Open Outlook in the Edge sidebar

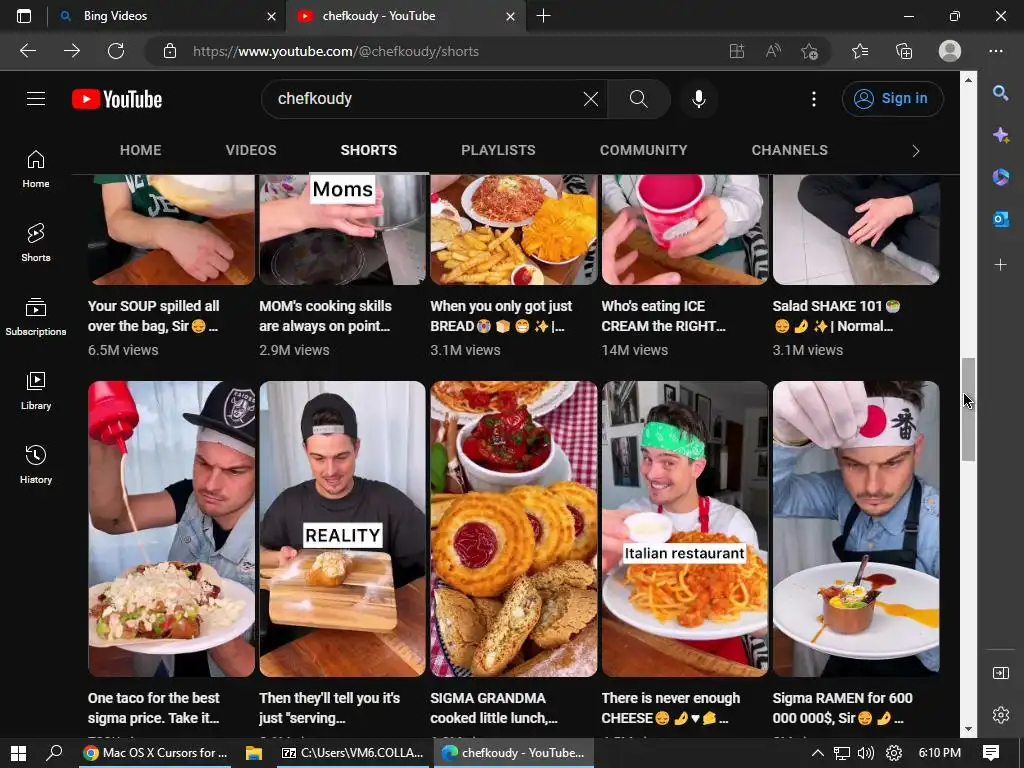[x=1000, y=219]
